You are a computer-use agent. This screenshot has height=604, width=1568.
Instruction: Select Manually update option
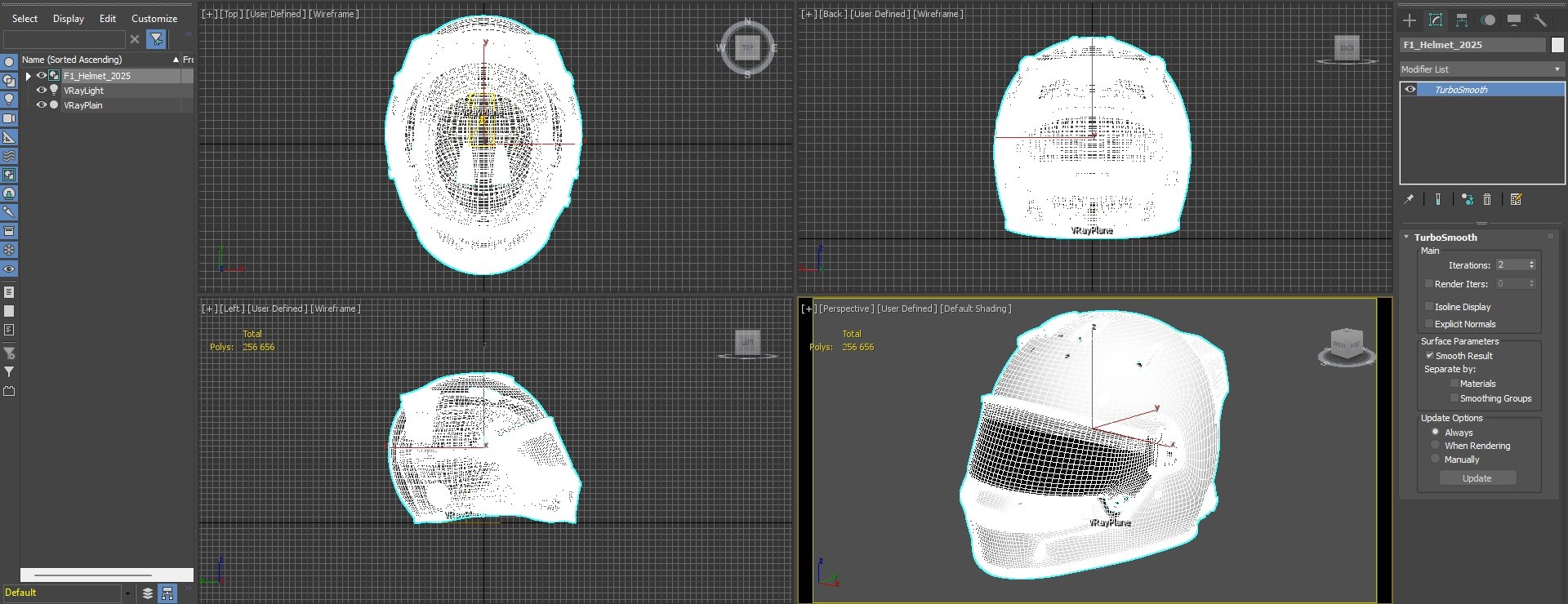coord(1435,460)
